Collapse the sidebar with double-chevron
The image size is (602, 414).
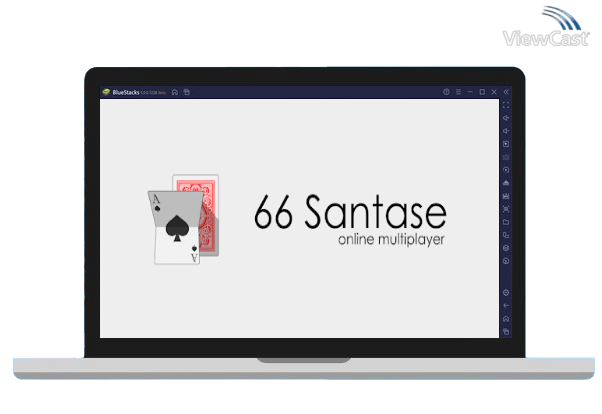point(506,92)
